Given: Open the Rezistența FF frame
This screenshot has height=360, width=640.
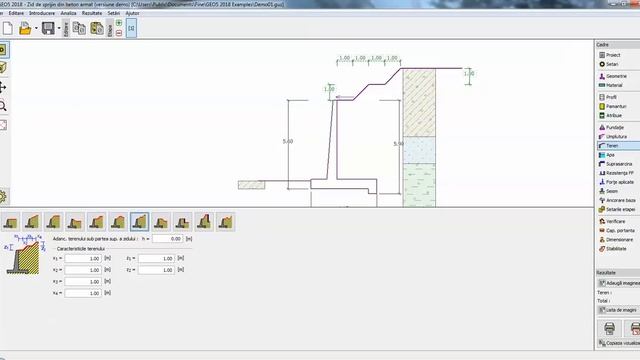Looking at the screenshot, I should [618, 173].
